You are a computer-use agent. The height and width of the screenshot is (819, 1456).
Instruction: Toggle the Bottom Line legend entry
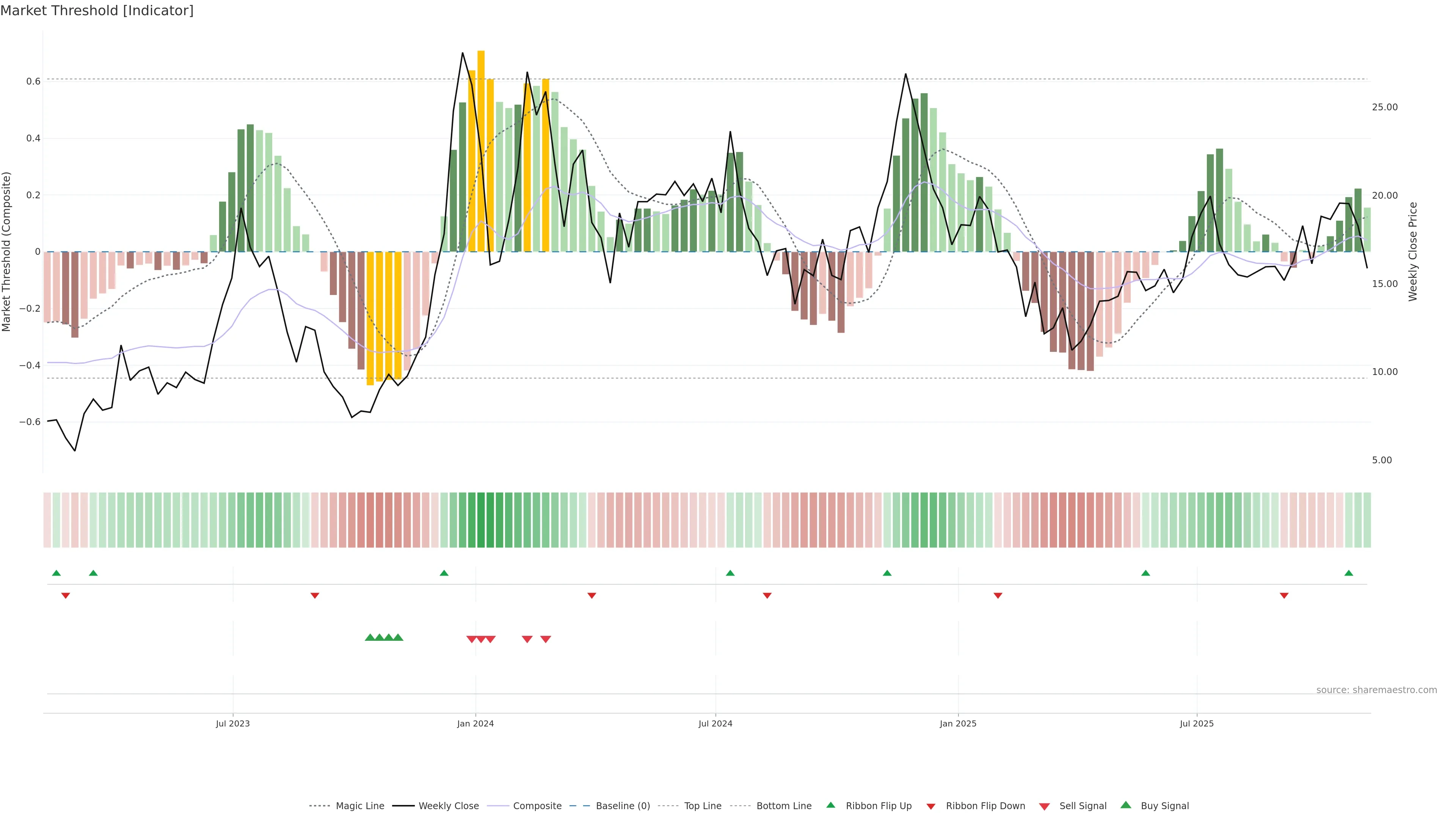tap(783, 806)
